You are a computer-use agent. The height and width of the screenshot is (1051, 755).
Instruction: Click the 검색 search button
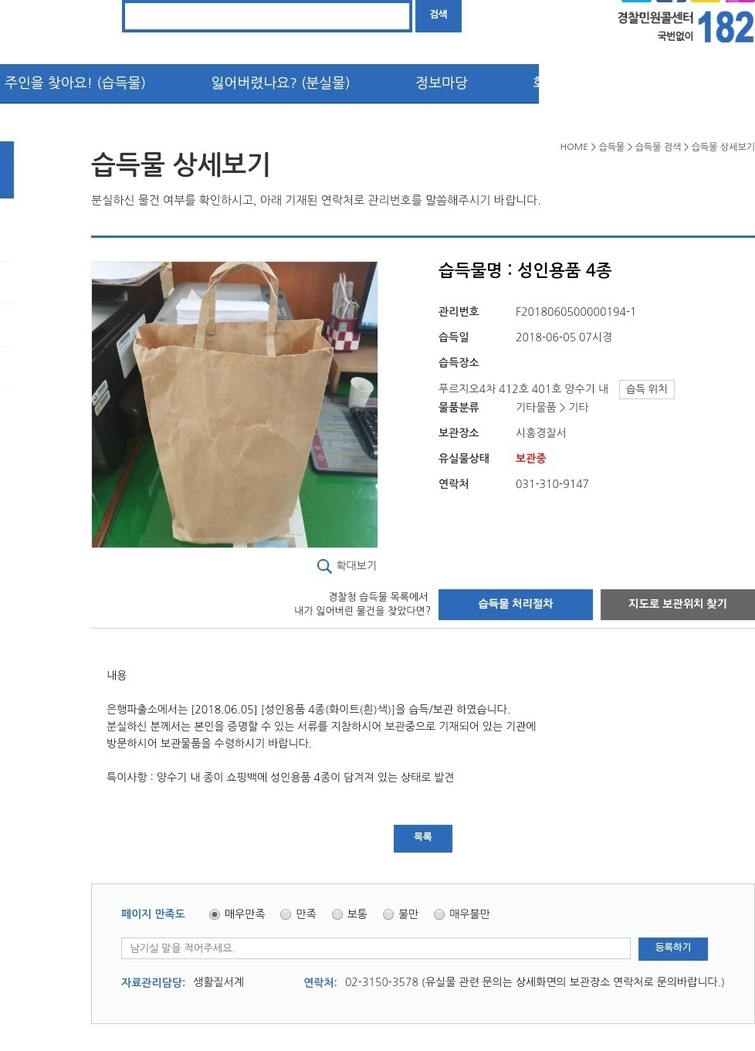coord(439,15)
